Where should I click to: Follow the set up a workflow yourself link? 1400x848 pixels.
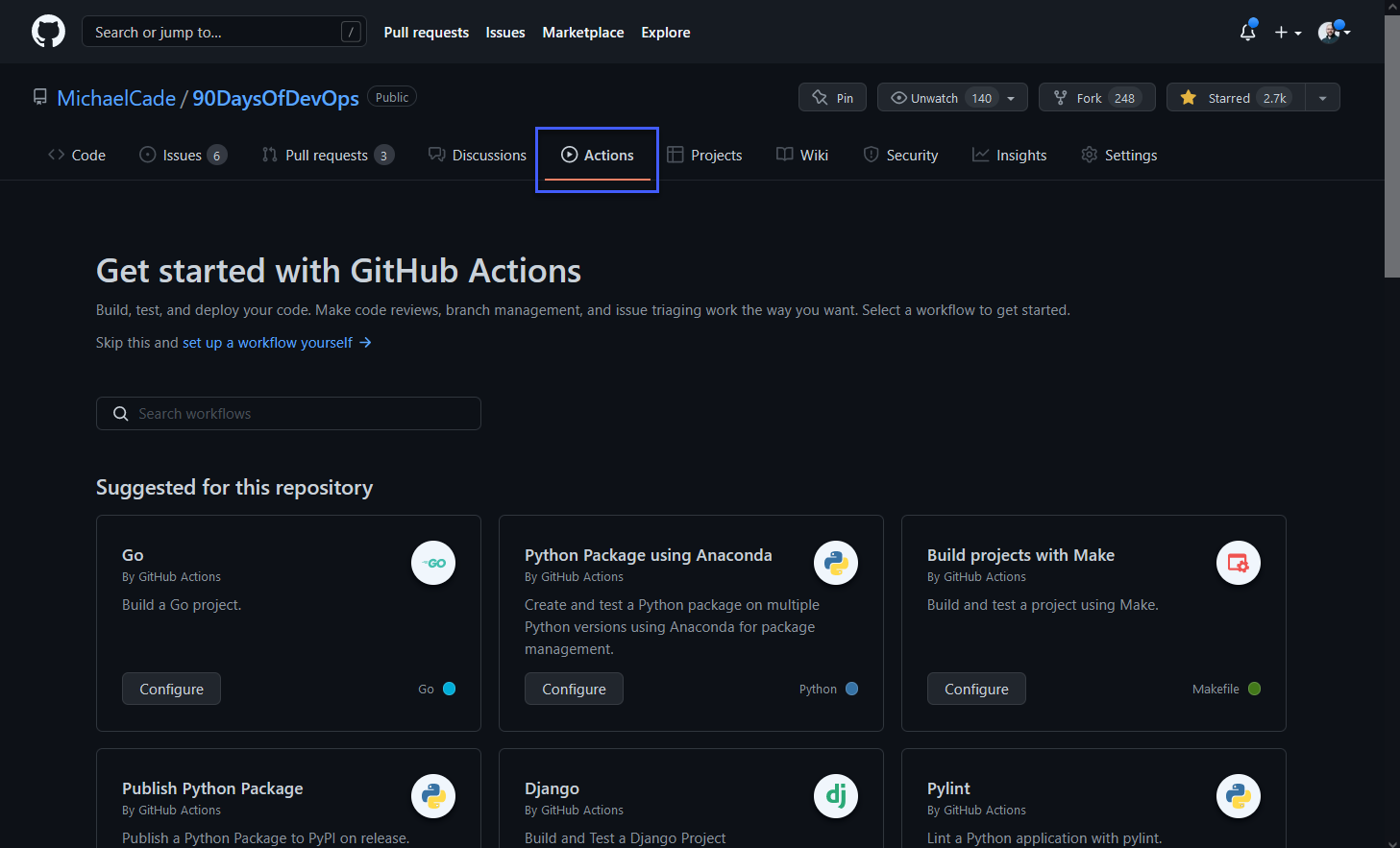(x=266, y=342)
